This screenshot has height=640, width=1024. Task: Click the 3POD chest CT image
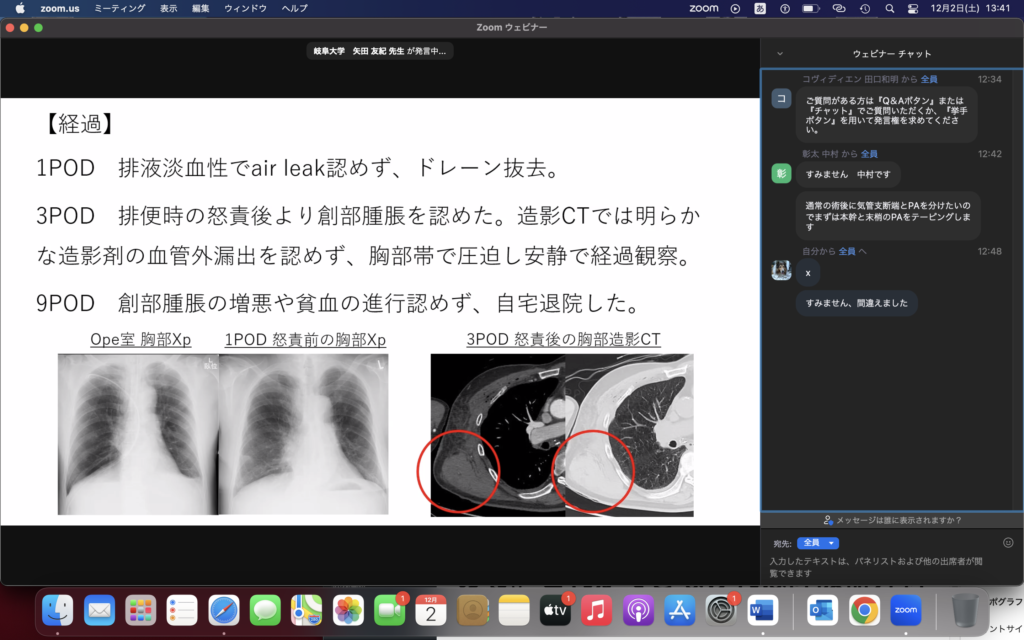tap(562, 435)
